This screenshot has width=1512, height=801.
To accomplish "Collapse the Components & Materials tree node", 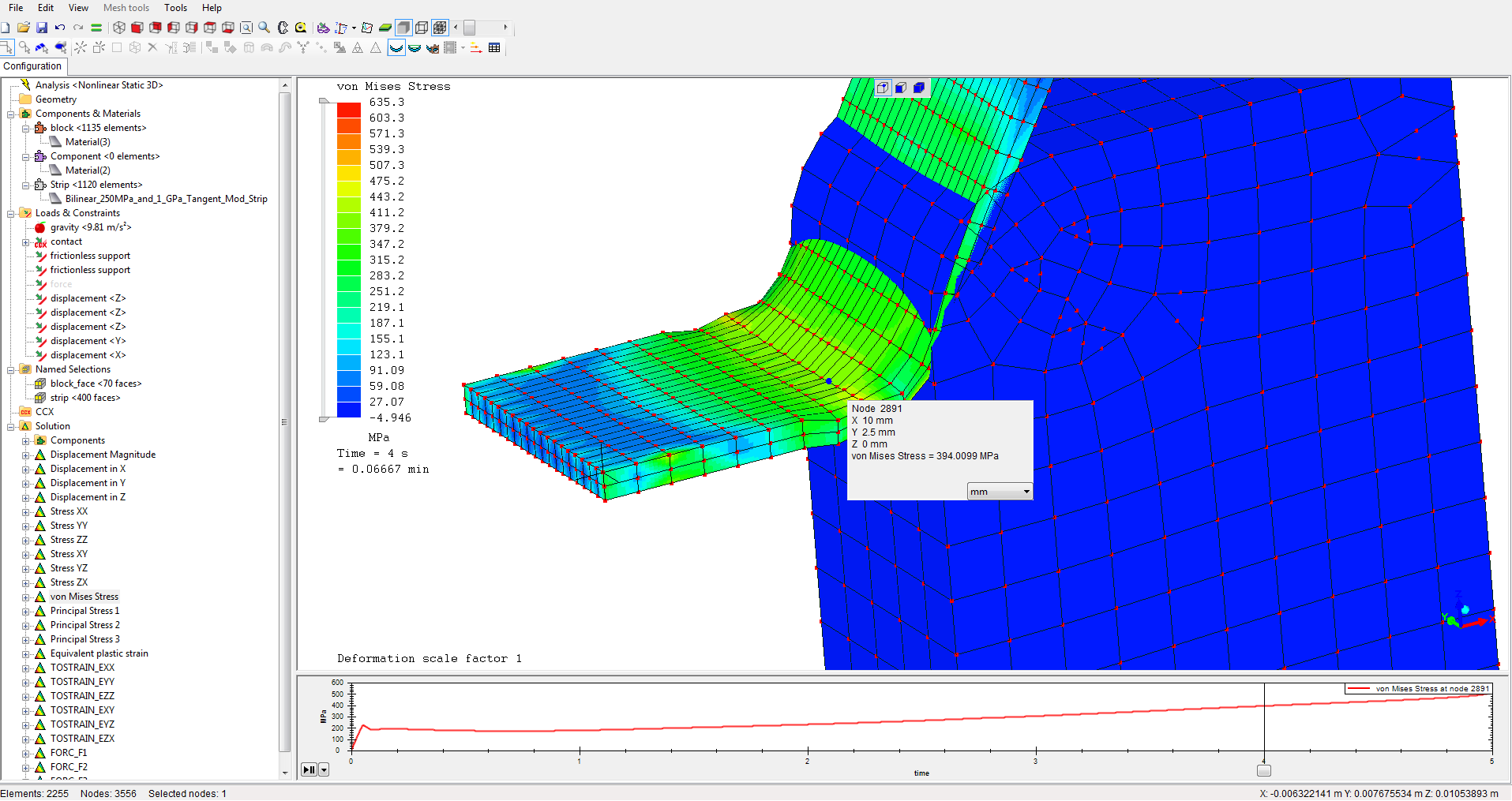I will pos(10,114).
